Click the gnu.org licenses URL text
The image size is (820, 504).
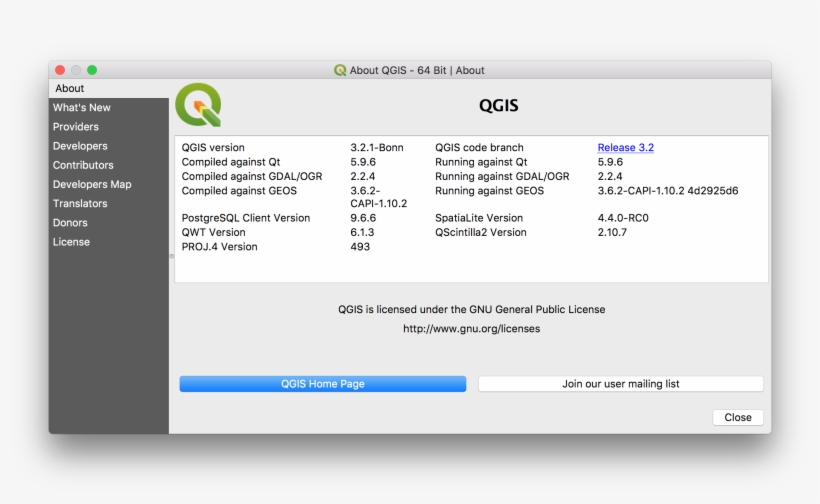tap(471, 329)
